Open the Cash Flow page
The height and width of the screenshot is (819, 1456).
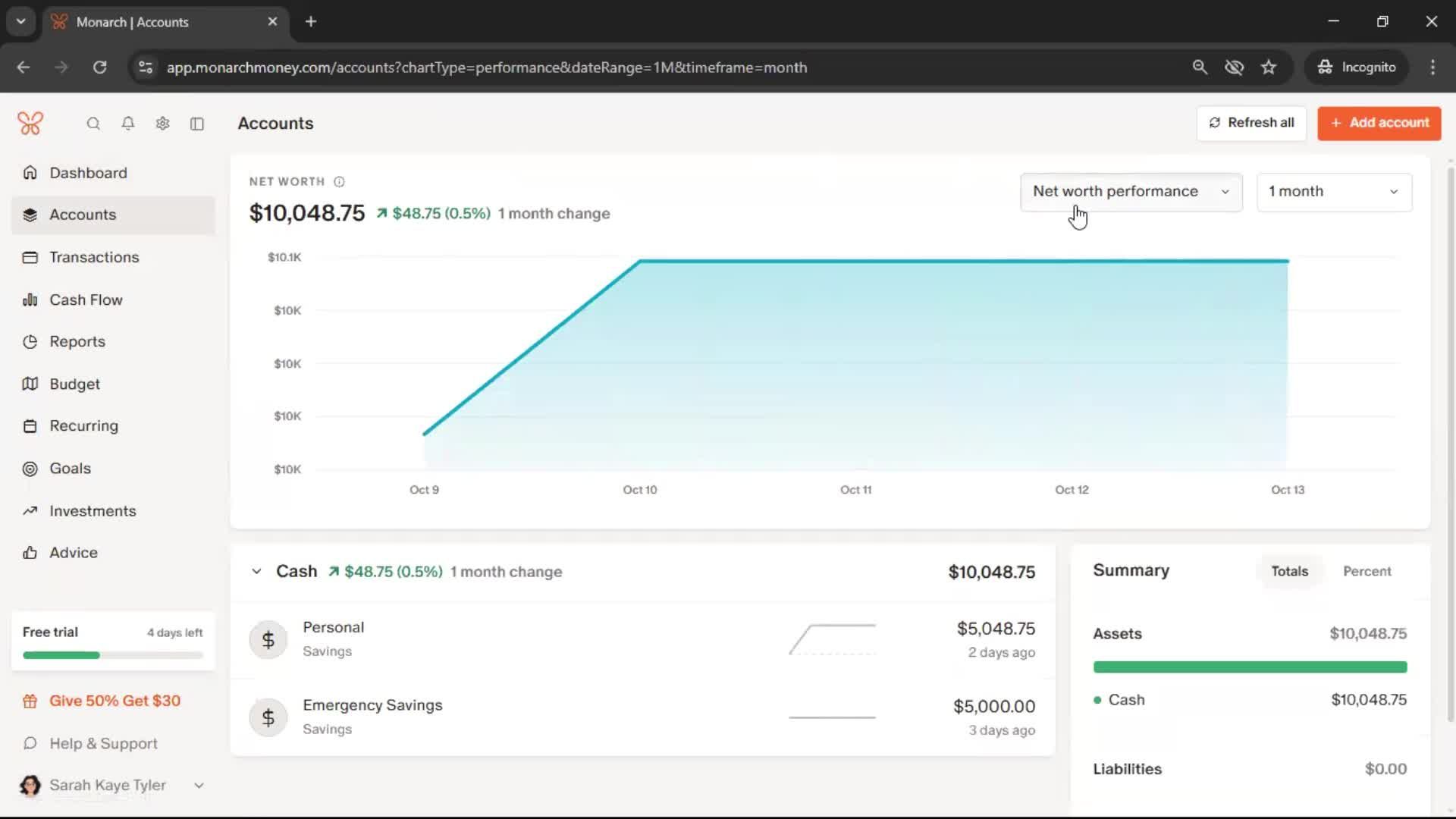[x=86, y=300]
